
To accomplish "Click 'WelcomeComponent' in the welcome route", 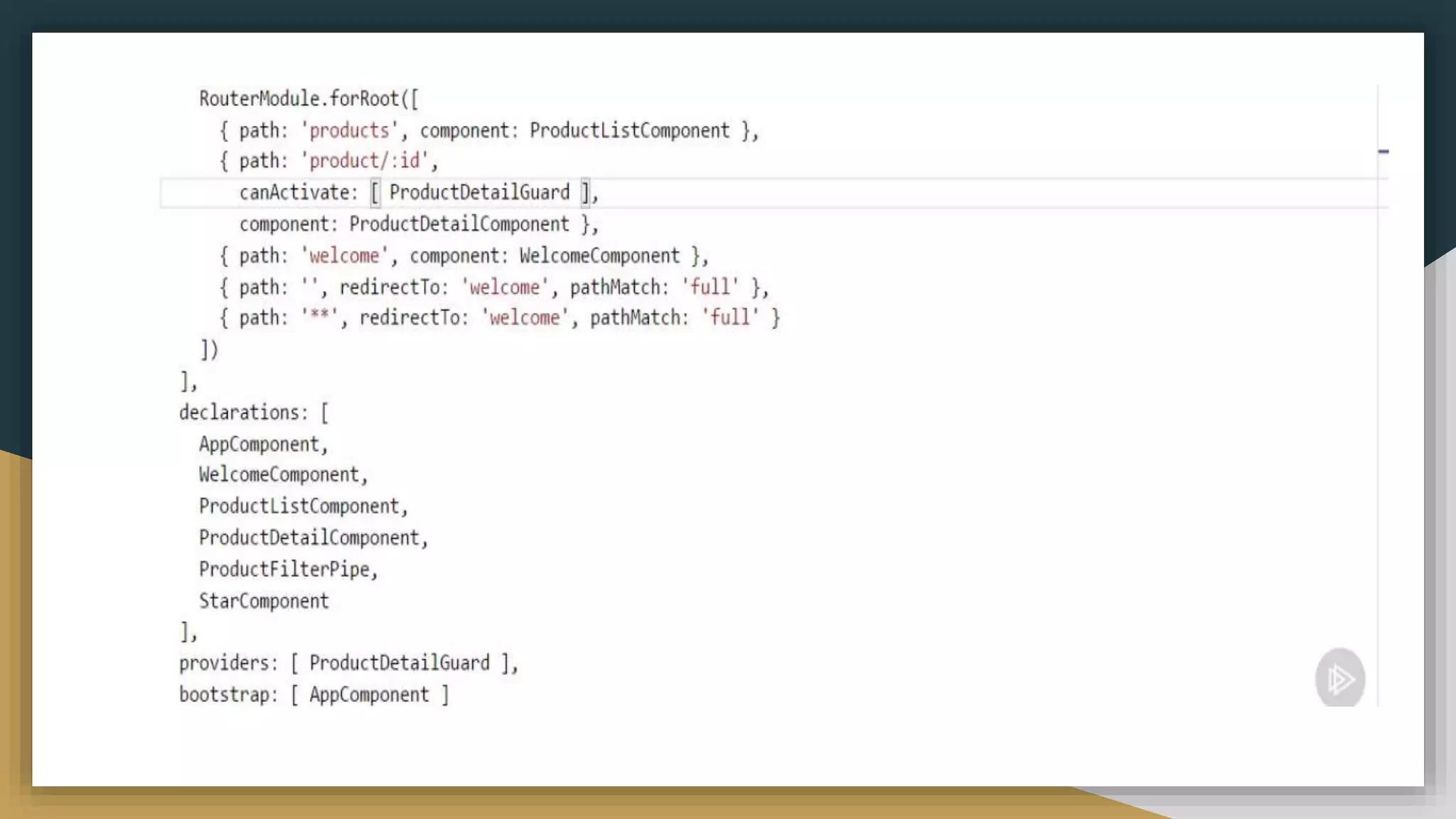I will tap(599, 256).
